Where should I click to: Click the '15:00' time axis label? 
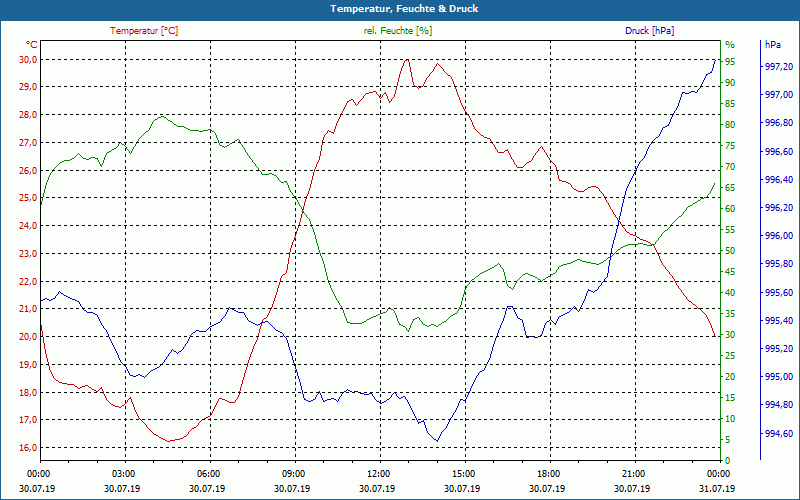coord(462,473)
